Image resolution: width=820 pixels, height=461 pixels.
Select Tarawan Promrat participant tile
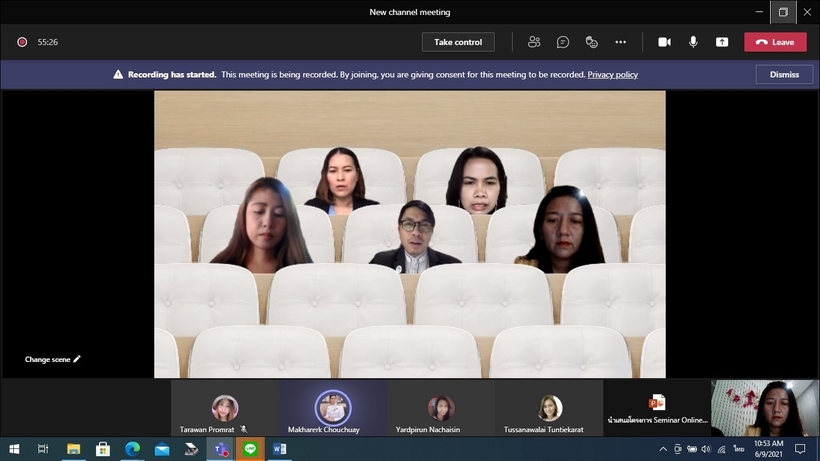pos(225,408)
